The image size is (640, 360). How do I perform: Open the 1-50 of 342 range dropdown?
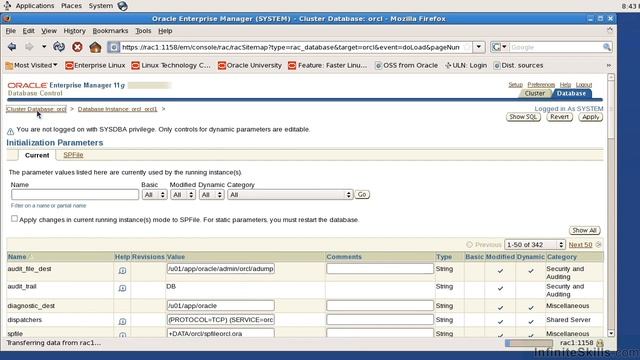point(534,245)
